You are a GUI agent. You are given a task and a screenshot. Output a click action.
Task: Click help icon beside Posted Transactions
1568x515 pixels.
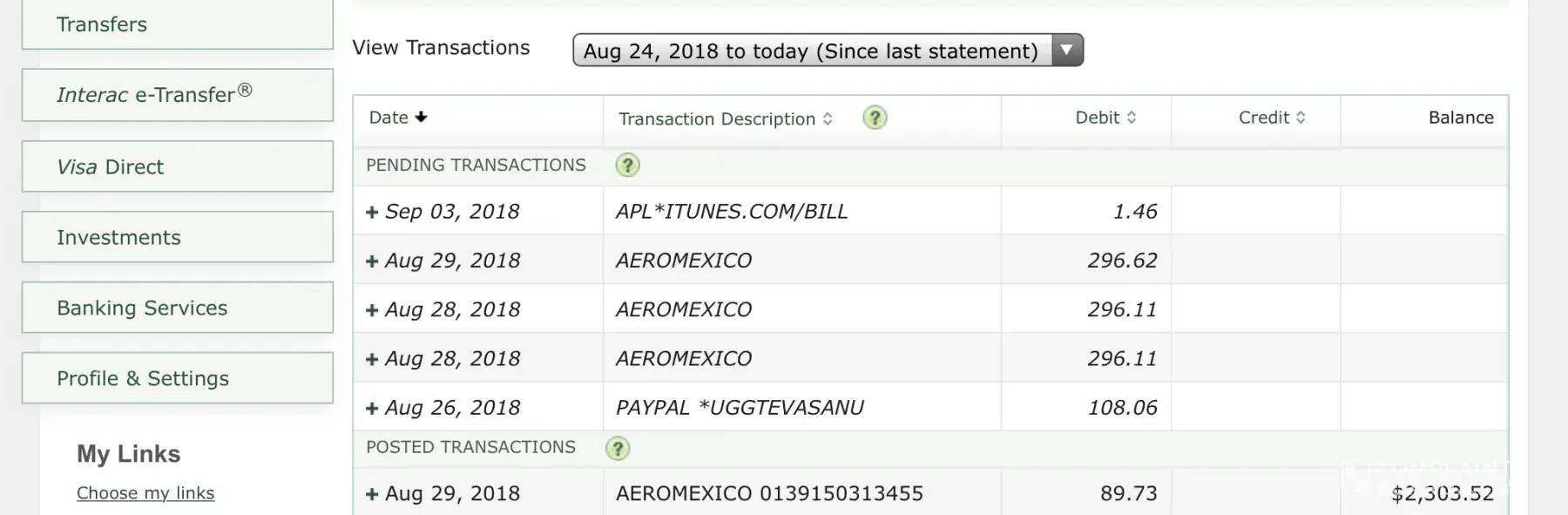[x=617, y=448]
